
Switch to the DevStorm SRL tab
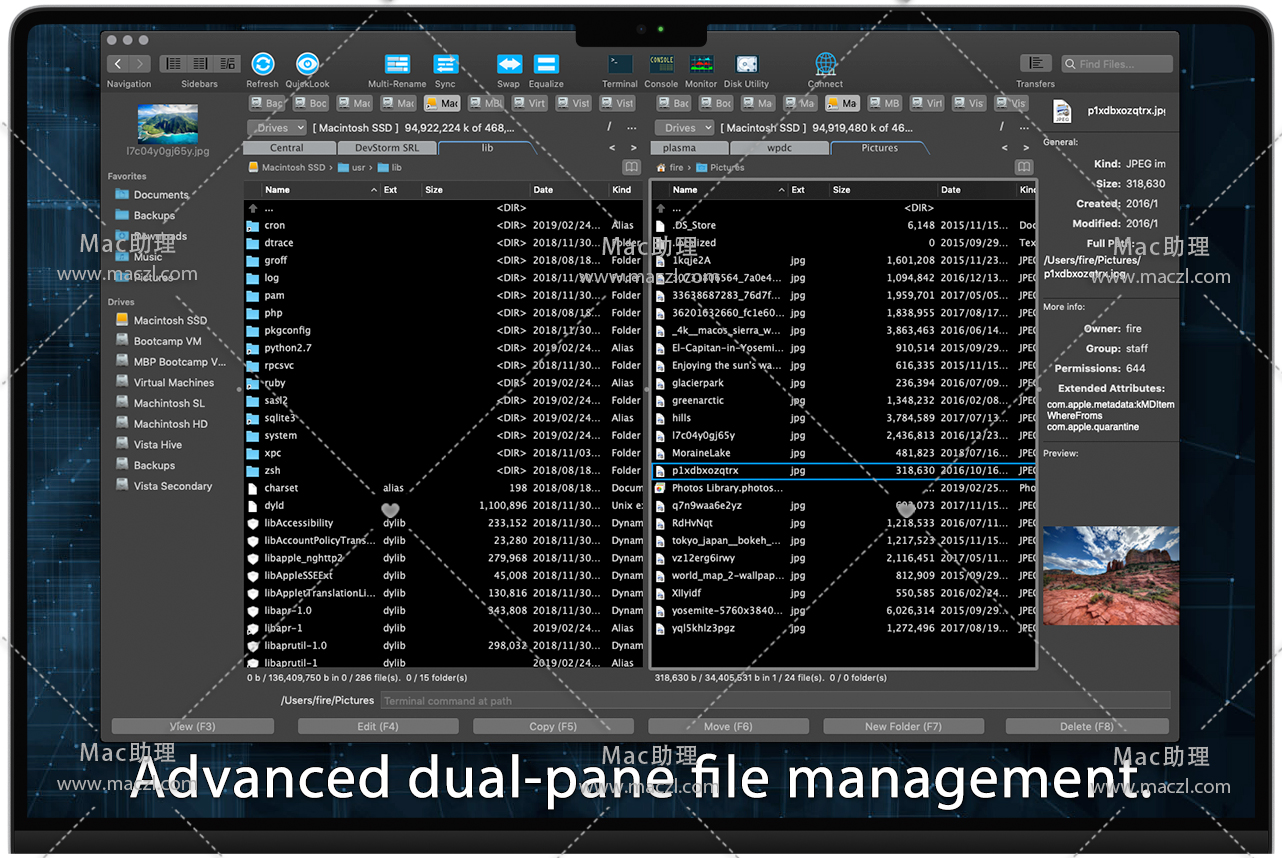(387, 148)
